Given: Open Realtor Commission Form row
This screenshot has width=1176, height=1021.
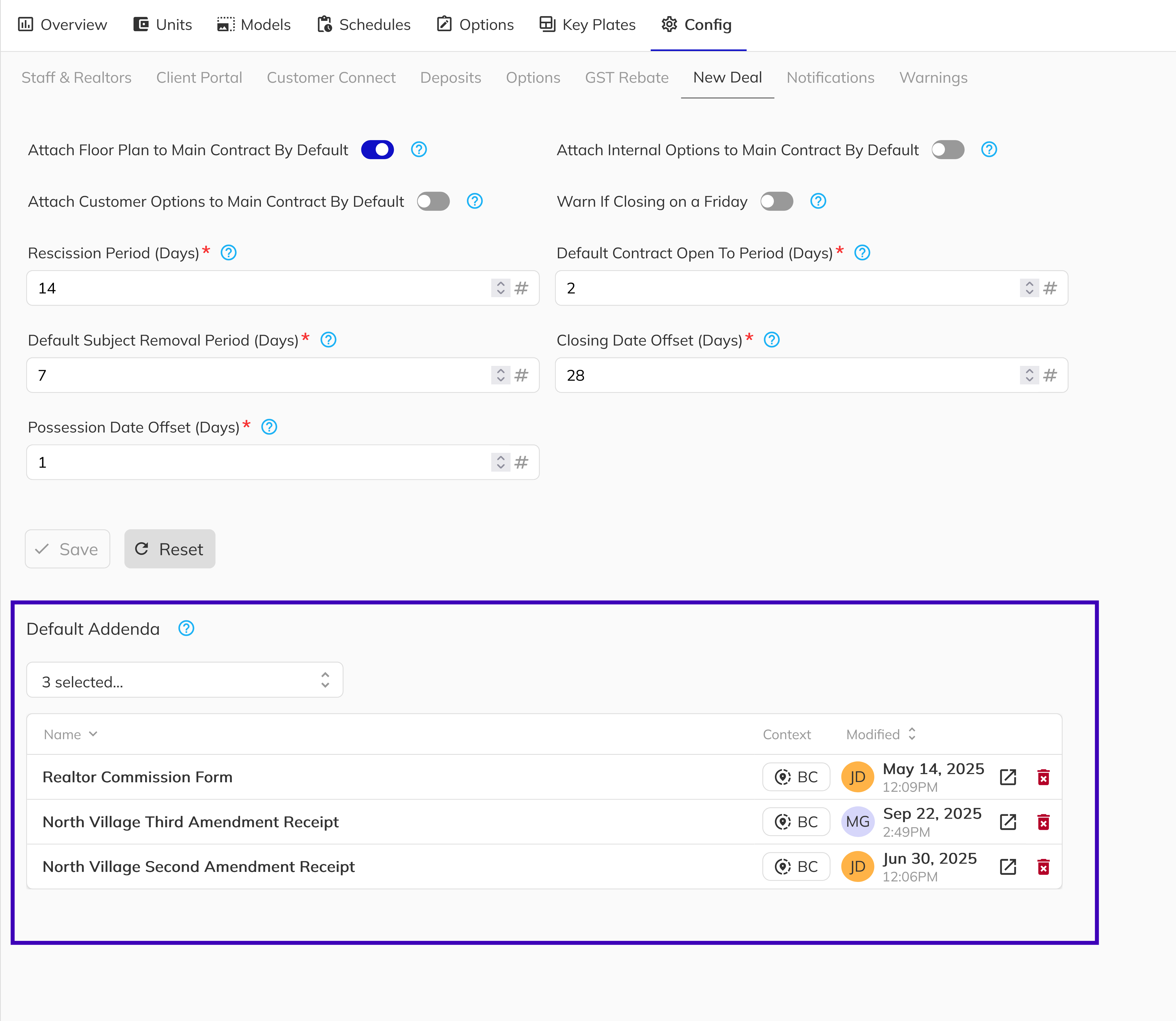Looking at the screenshot, I should 544,777.
